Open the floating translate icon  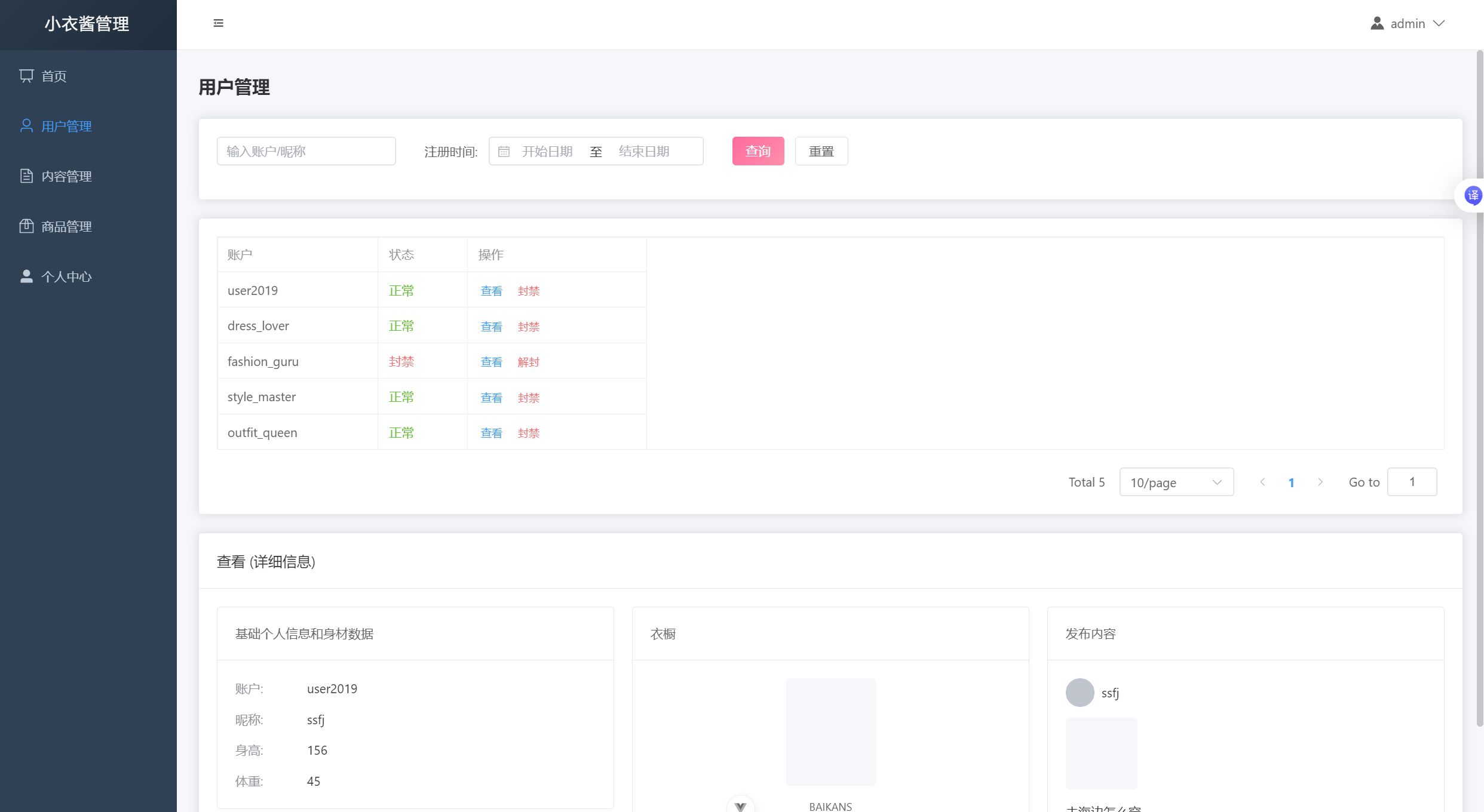[x=1473, y=195]
